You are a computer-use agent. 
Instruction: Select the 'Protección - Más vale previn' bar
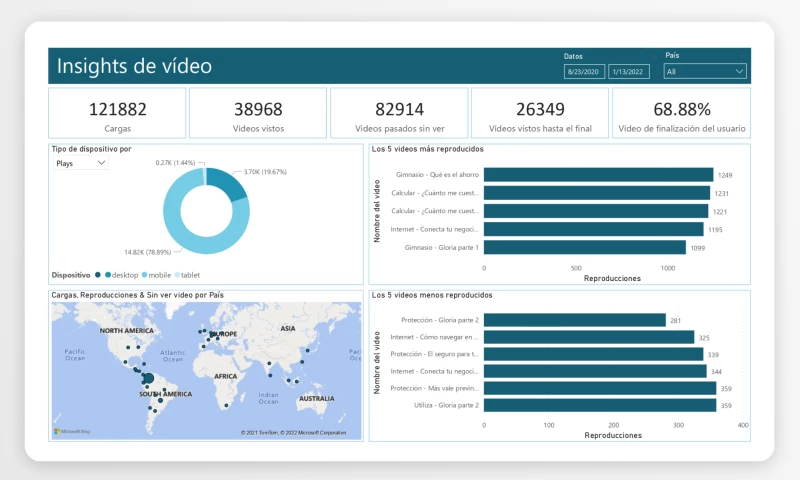pyautogui.click(x=600, y=388)
